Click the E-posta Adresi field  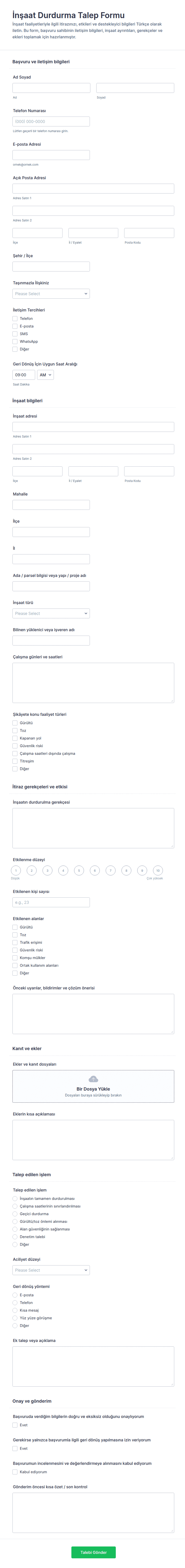coord(51,155)
